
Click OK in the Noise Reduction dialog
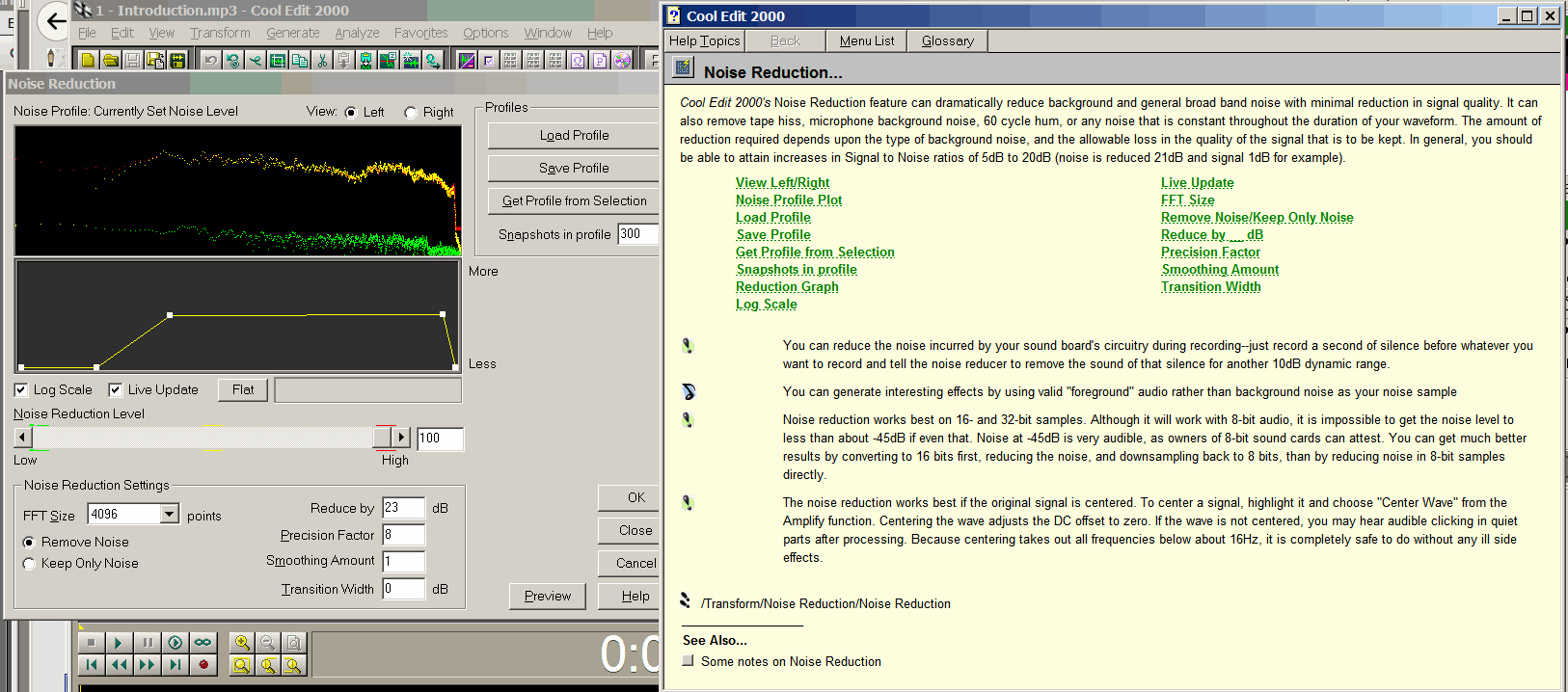click(629, 497)
